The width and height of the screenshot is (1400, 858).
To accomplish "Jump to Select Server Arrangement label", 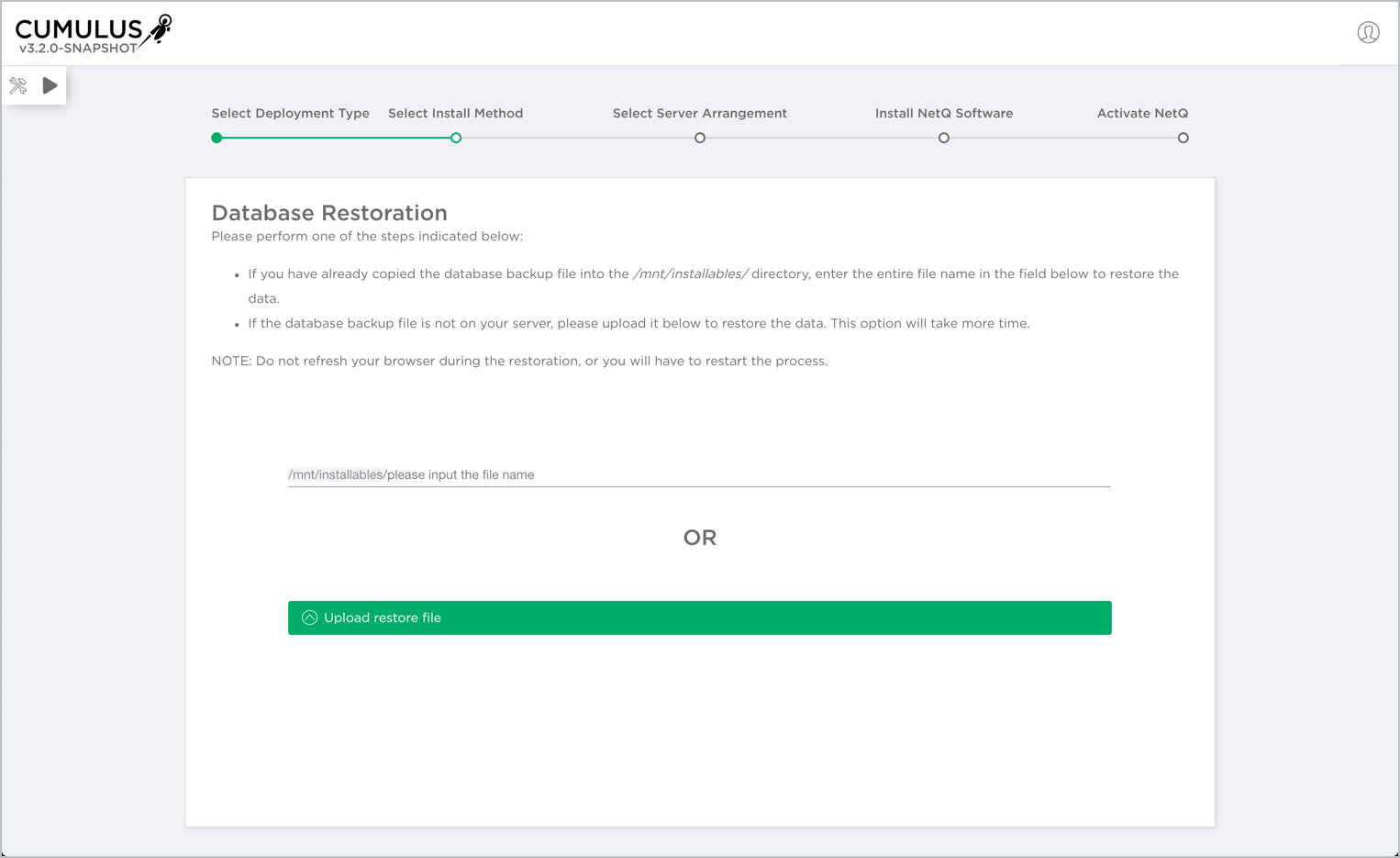I will [699, 114].
